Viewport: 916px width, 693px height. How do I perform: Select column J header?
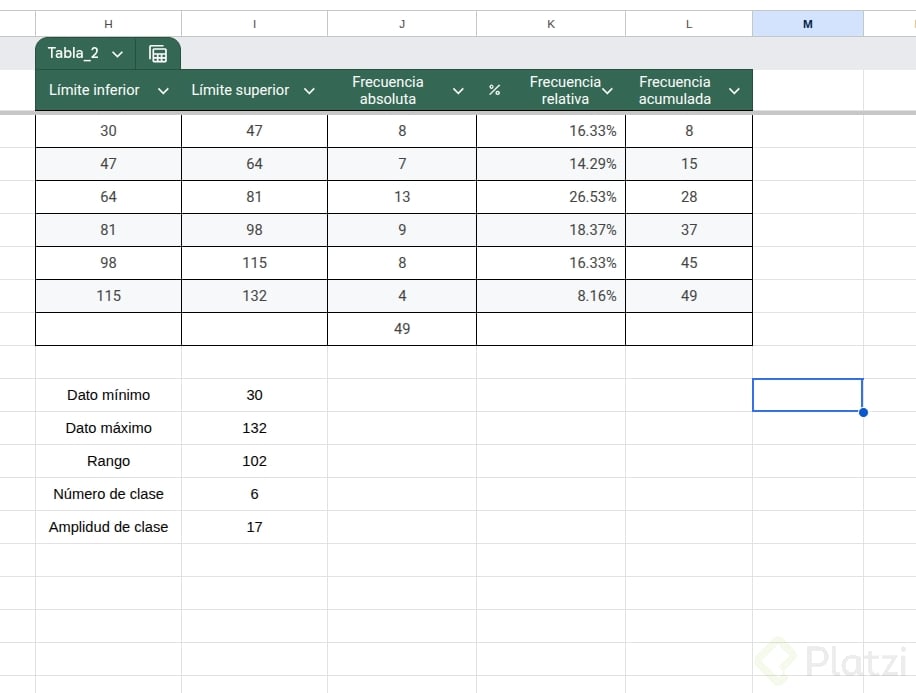402,24
